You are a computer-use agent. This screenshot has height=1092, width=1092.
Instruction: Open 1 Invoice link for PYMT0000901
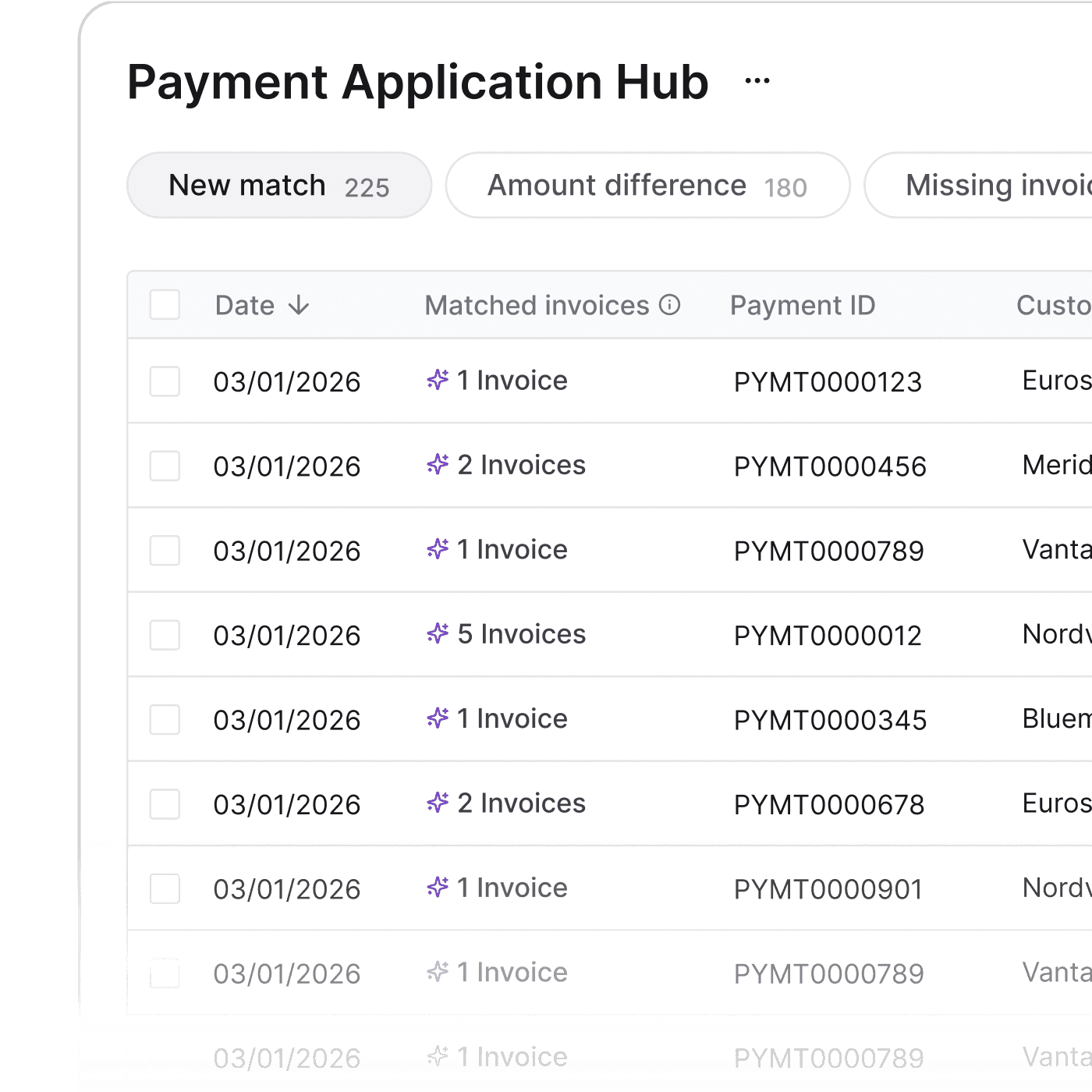pos(512,888)
